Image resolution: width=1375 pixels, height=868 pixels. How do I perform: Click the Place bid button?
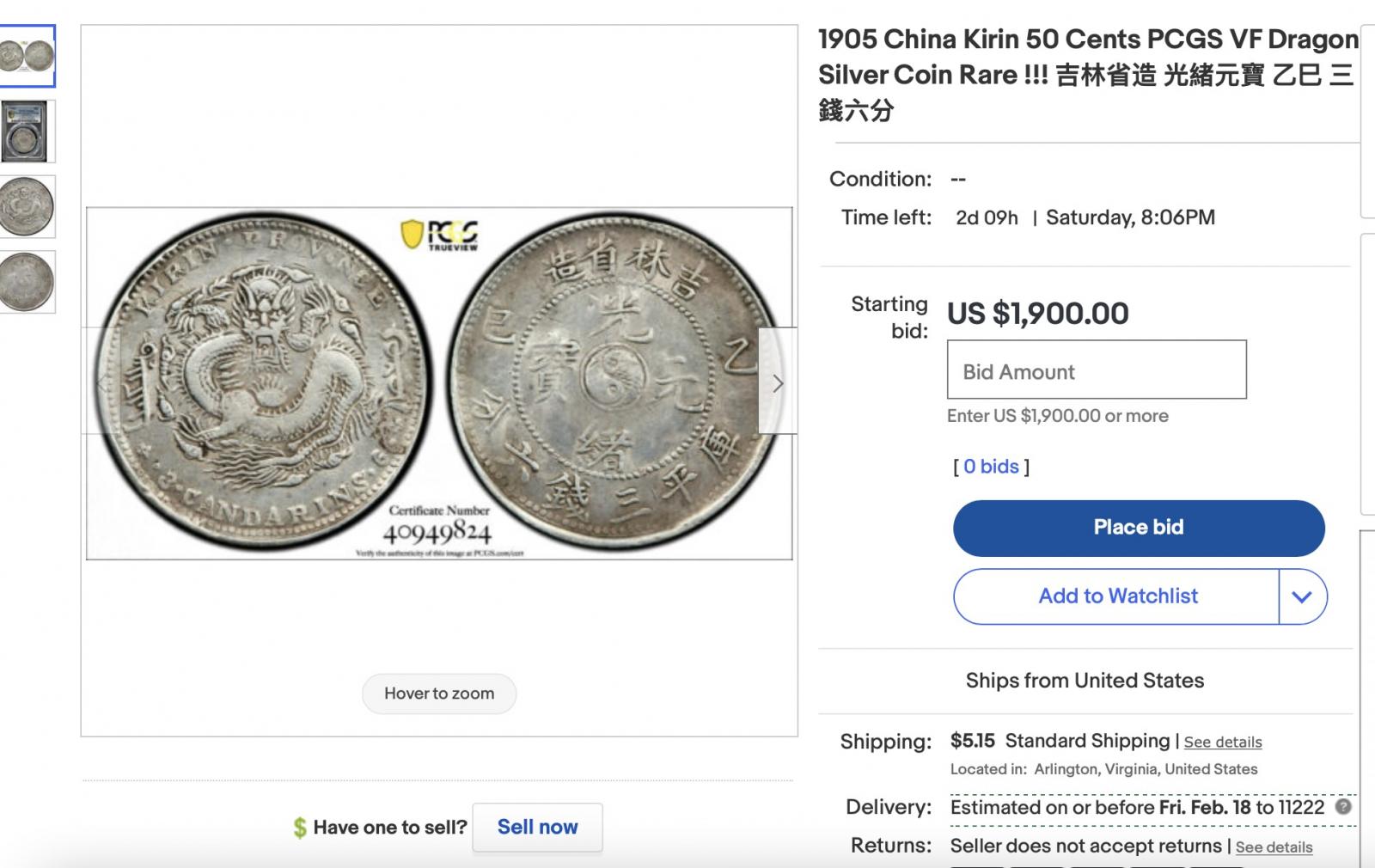tap(1138, 528)
